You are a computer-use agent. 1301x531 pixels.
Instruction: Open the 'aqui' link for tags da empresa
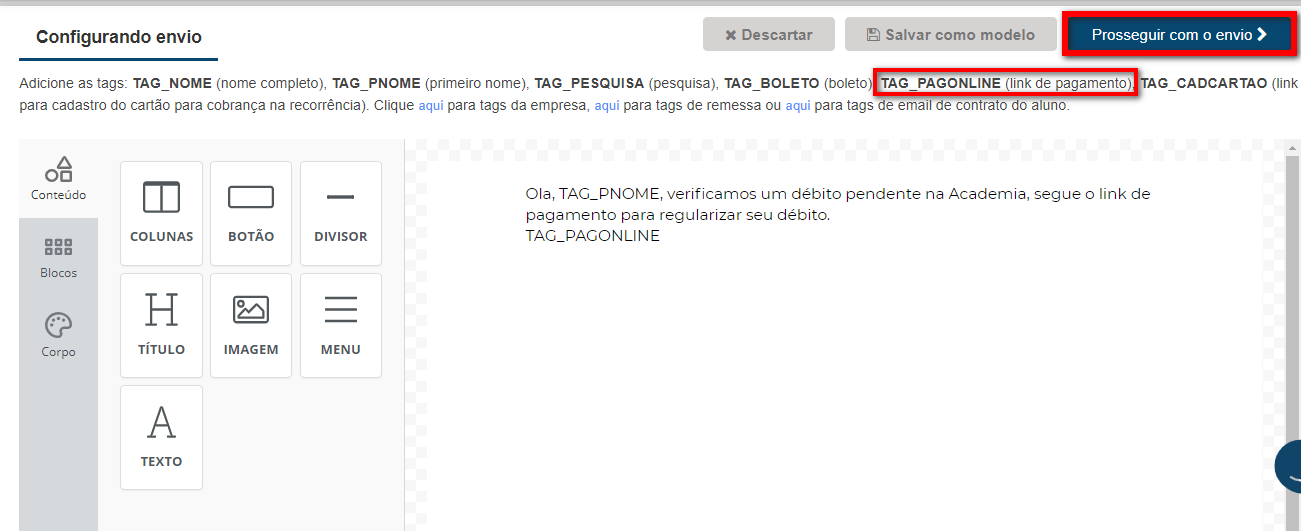[x=430, y=105]
